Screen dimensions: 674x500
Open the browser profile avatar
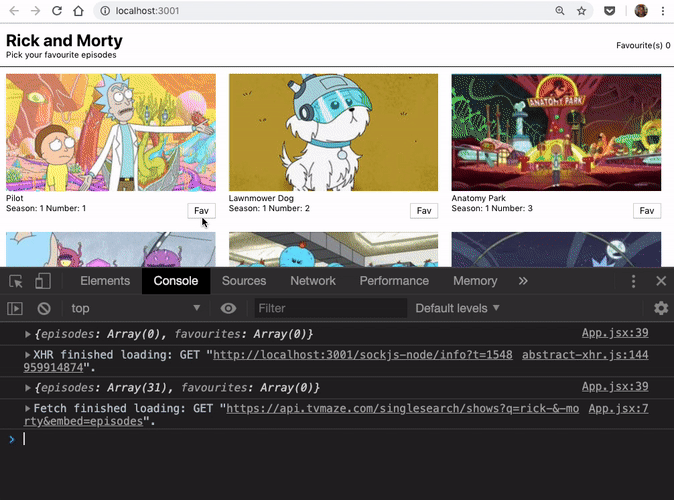pyautogui.click(x=641, y=11)
